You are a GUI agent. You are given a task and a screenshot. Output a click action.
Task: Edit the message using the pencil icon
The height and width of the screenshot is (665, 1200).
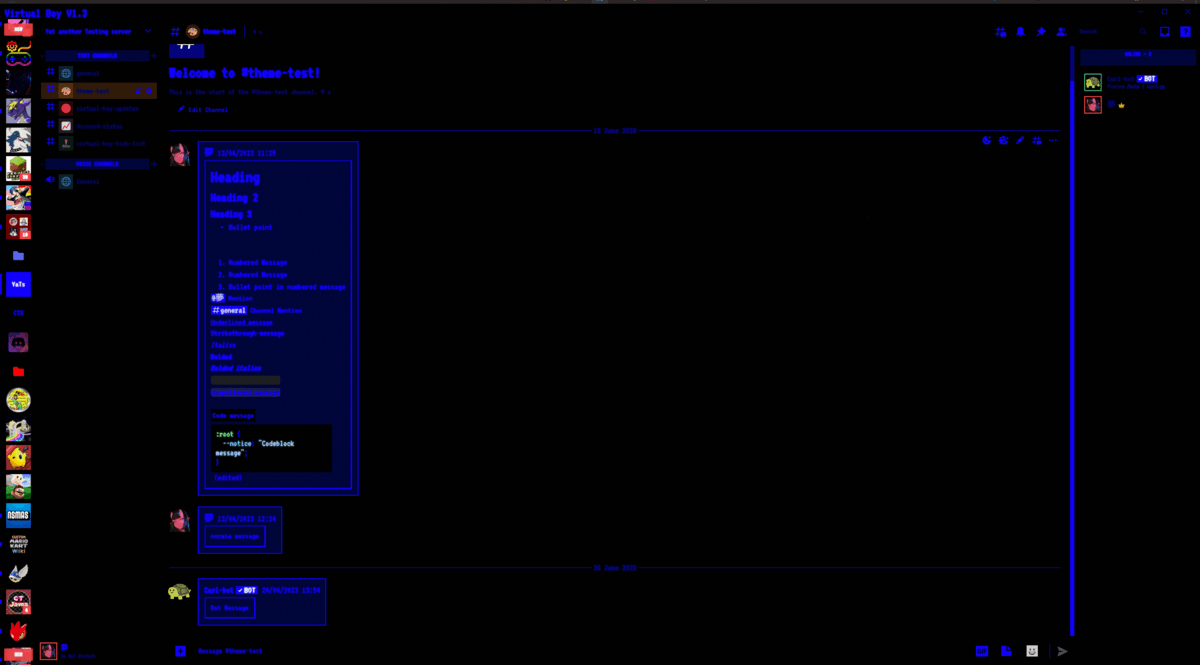[1020, 141]
